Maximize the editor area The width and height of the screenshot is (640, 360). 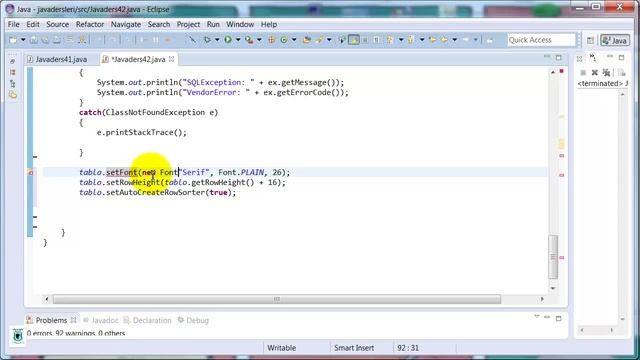[x=558, y=58]
